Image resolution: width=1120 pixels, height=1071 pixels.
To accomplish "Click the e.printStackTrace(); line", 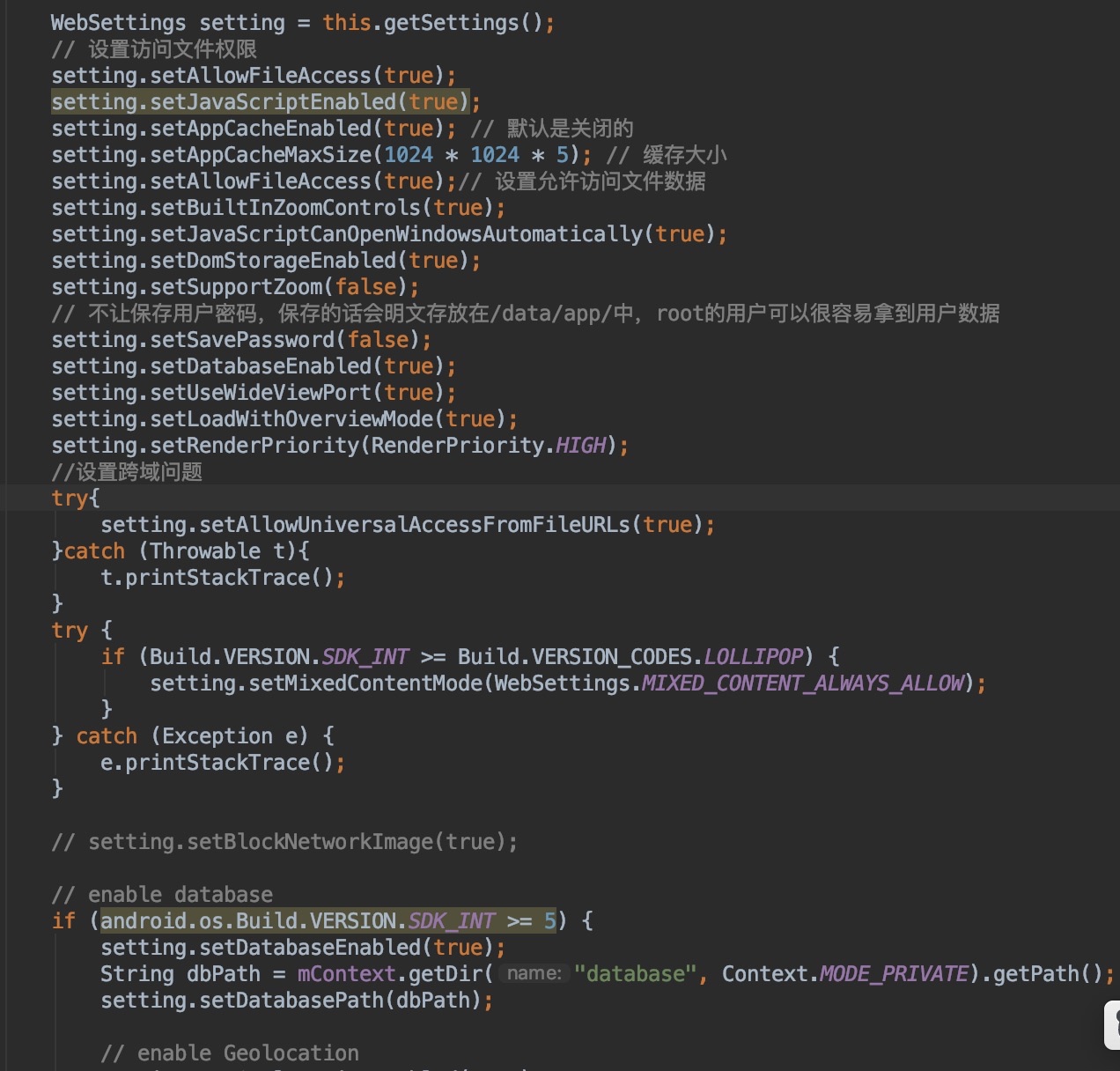I will tap(223, 763).
